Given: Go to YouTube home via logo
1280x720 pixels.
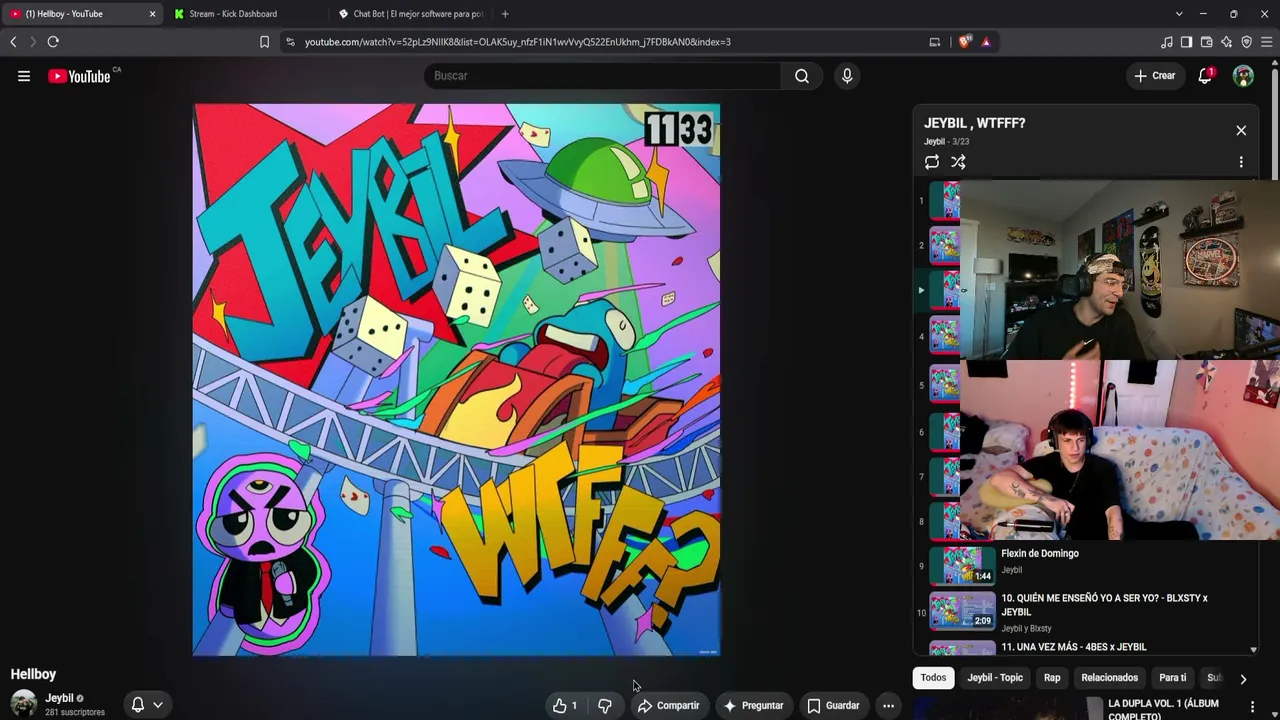Looking at the screenshot, I should 79,76.
